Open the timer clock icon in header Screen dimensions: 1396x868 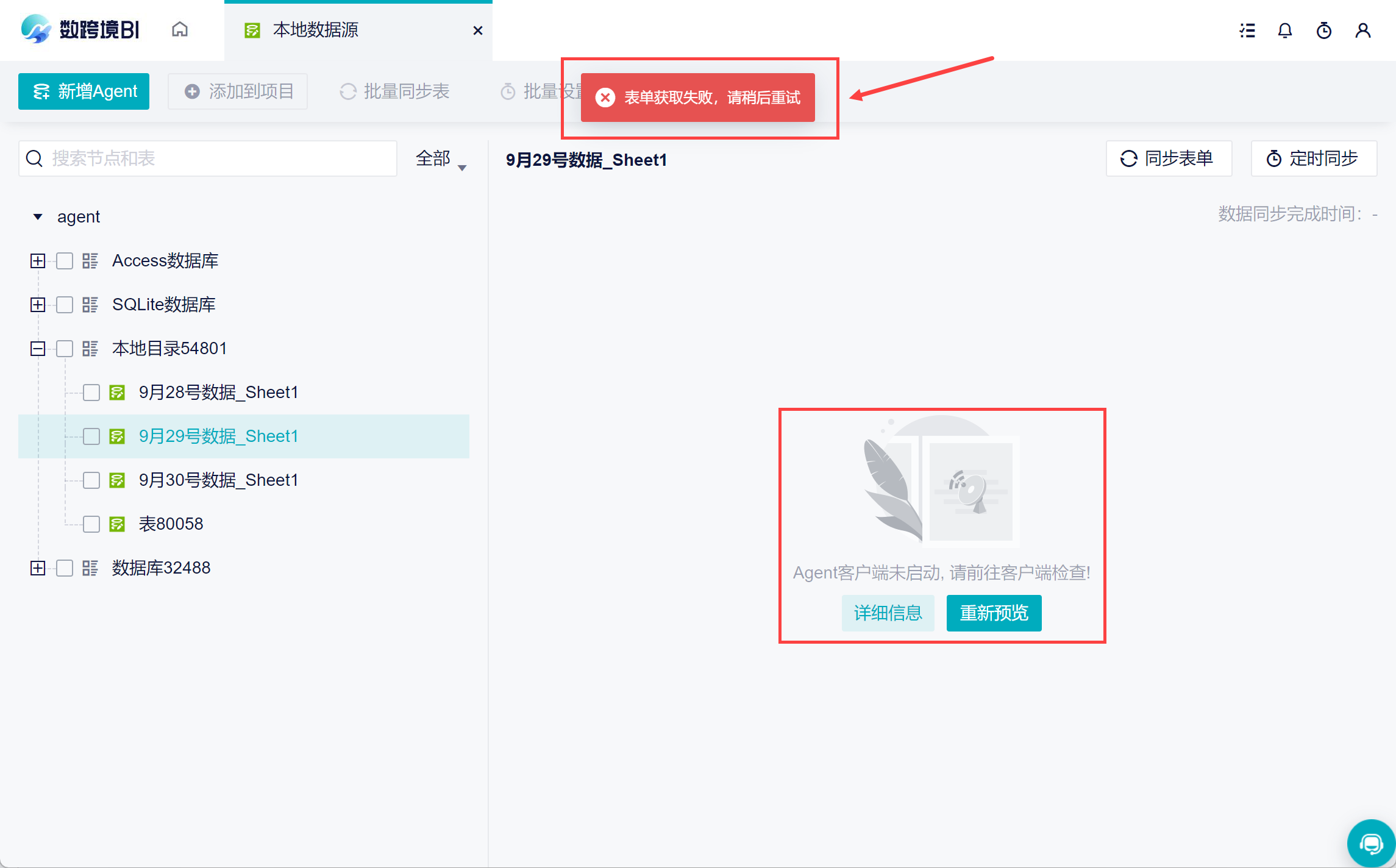pyautogui.click(x=1324, y=30)
